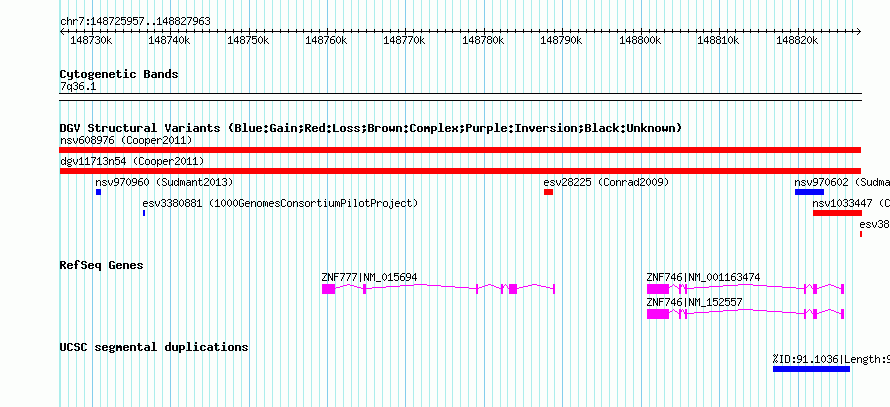Open the nsv608976 (Cooper2011) label
This screenshot has width=890, height=407.
126,140
